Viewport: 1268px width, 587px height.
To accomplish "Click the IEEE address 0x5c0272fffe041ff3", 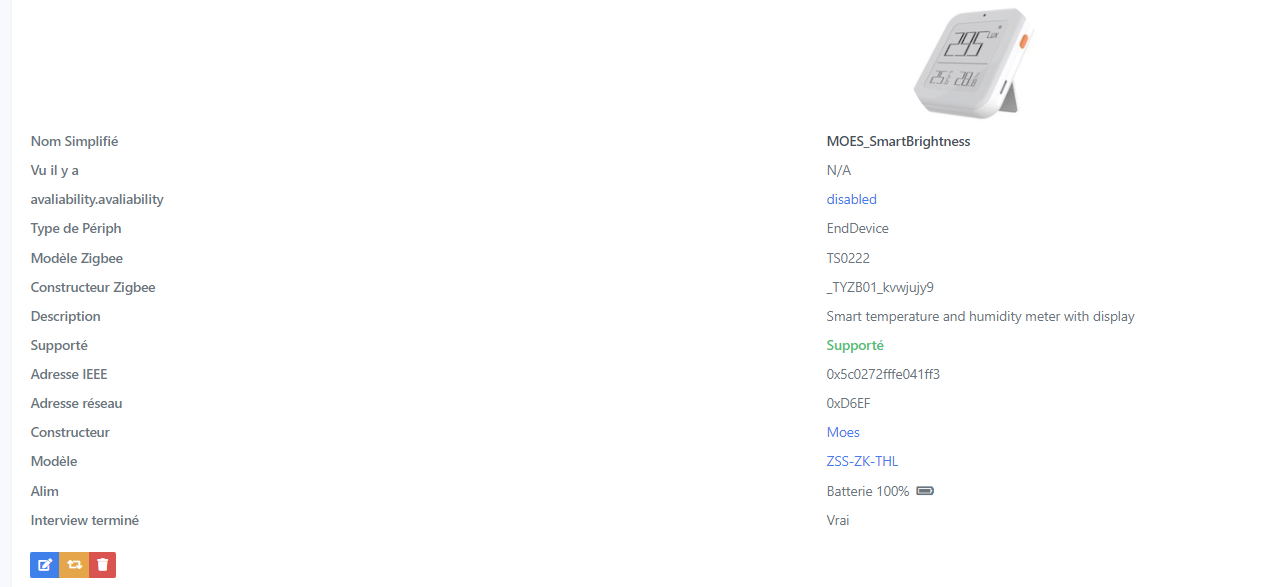I will pos(883,374).
